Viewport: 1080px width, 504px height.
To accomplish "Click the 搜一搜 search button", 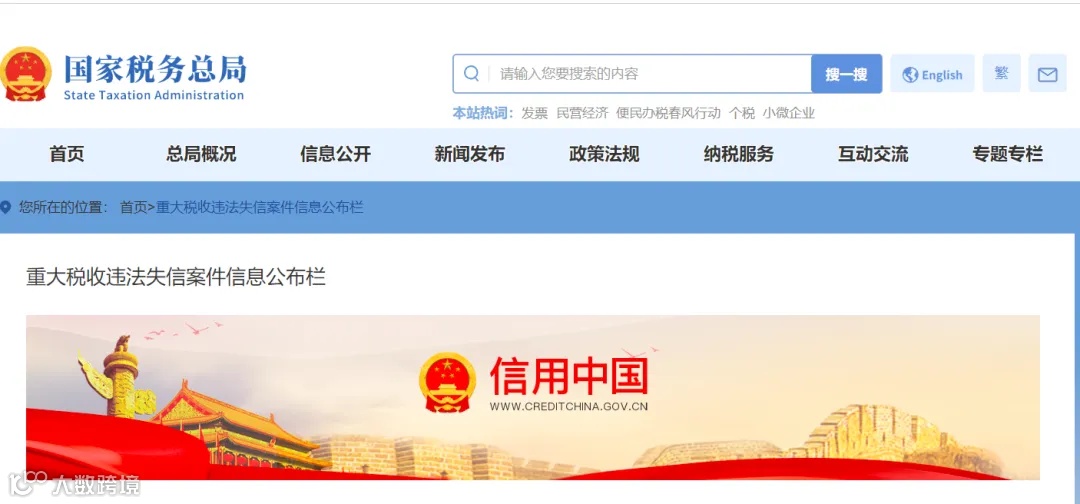I will [847, 74].
